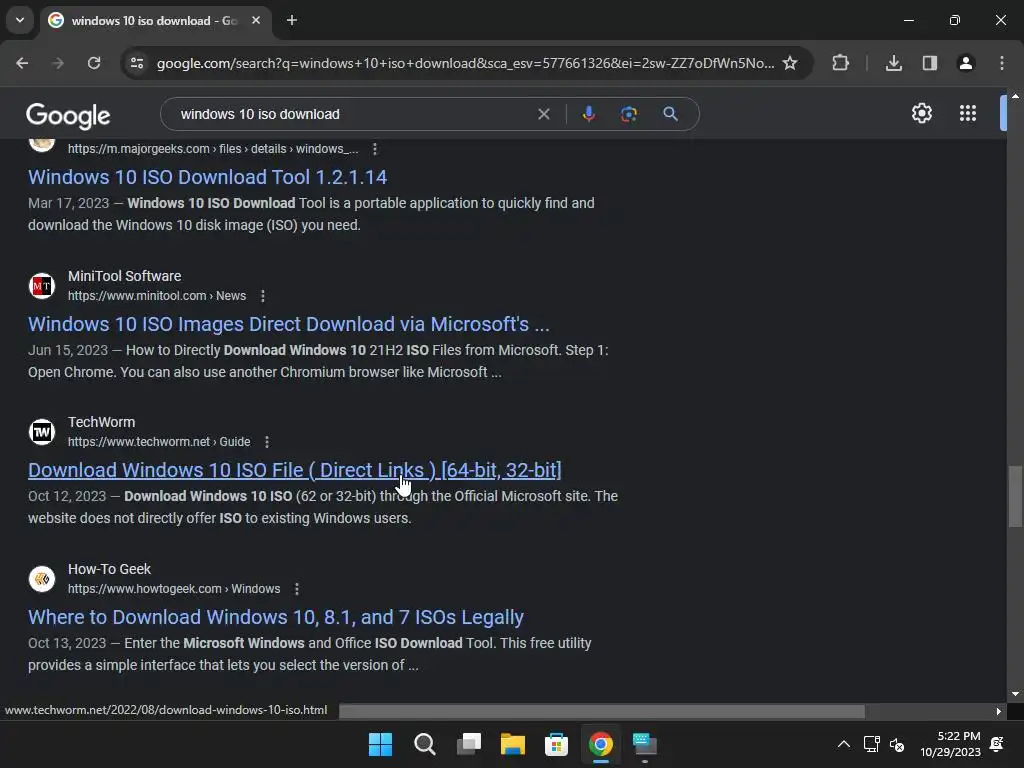Submit search with magnifier icon
1024x768 pixels.
click(670, 114)
